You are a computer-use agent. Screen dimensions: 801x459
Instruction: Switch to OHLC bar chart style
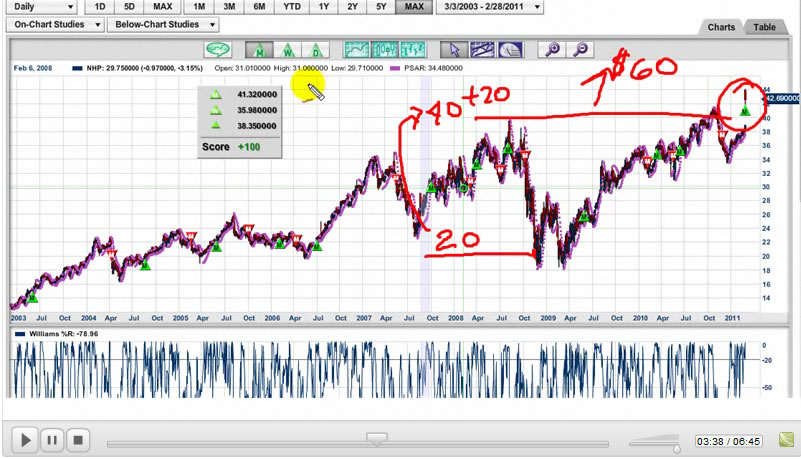click(413, 50)
